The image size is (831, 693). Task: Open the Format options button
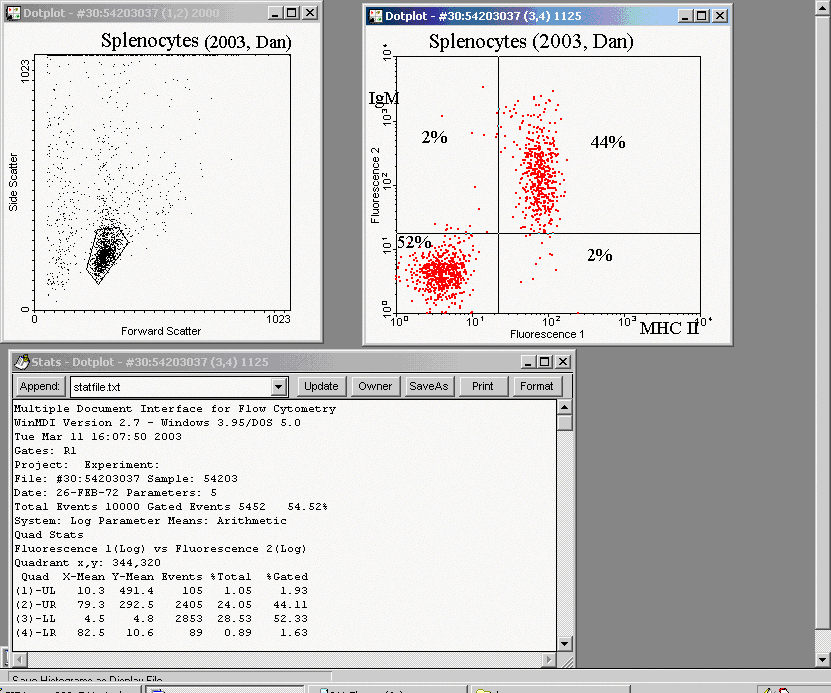[x=536, y=386]
